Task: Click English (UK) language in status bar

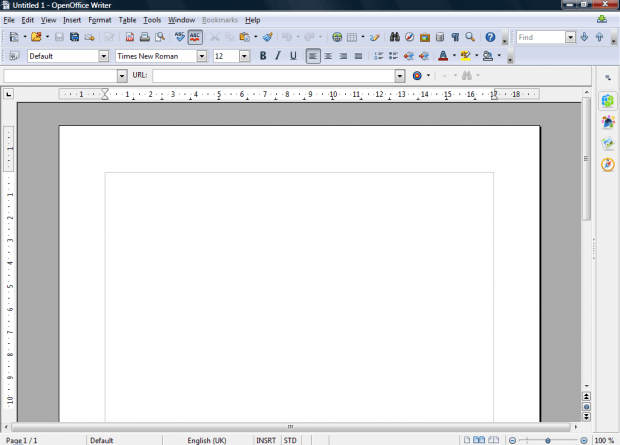Action: click(206, 440)
